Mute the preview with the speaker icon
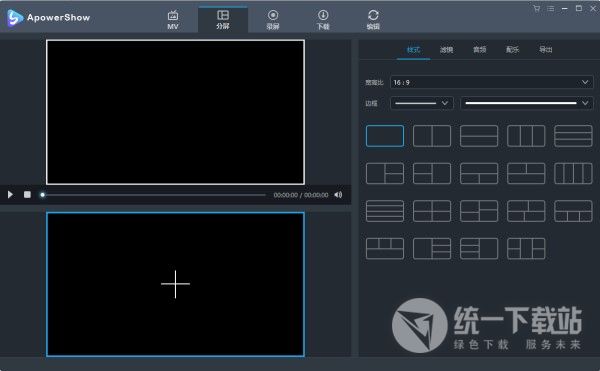The width and height of the screenshot is (600, 371). click(x=338, y=195)
